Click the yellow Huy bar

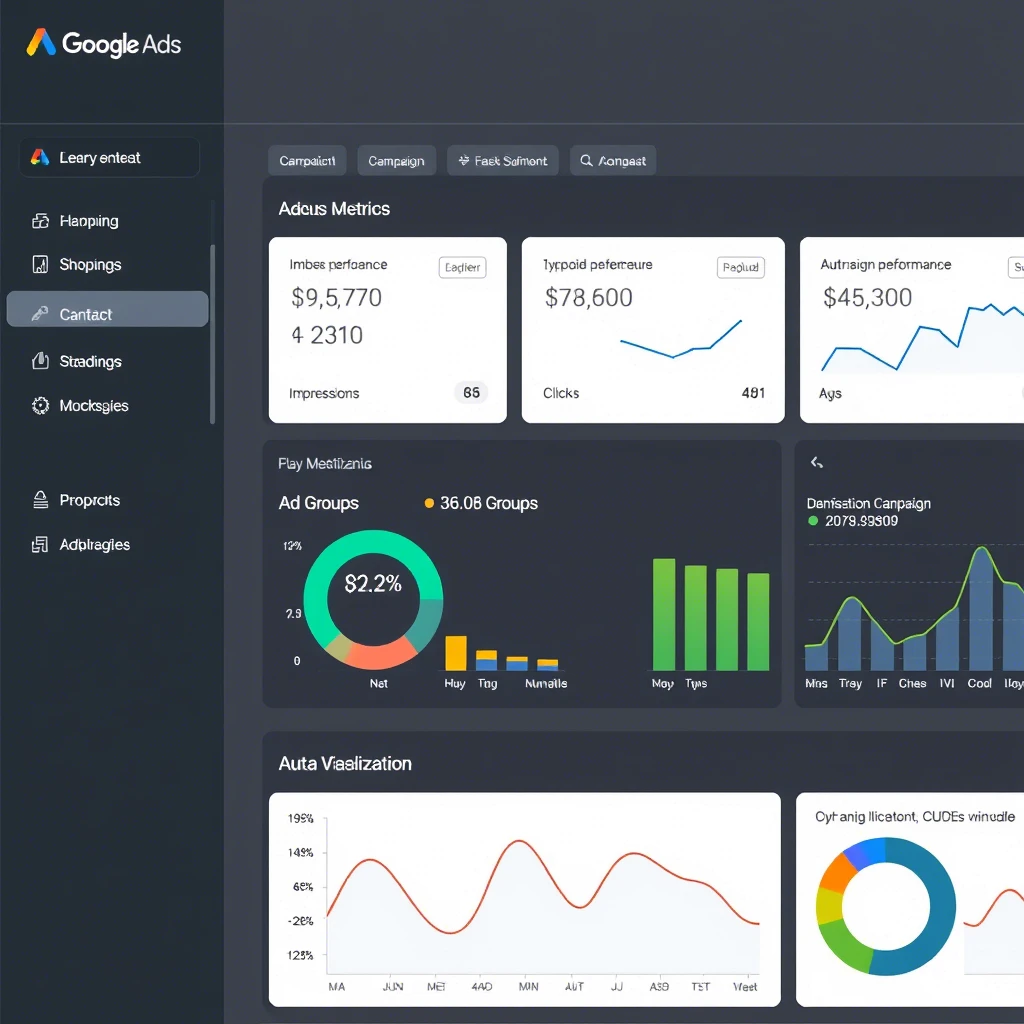click(x=456, y=653)
